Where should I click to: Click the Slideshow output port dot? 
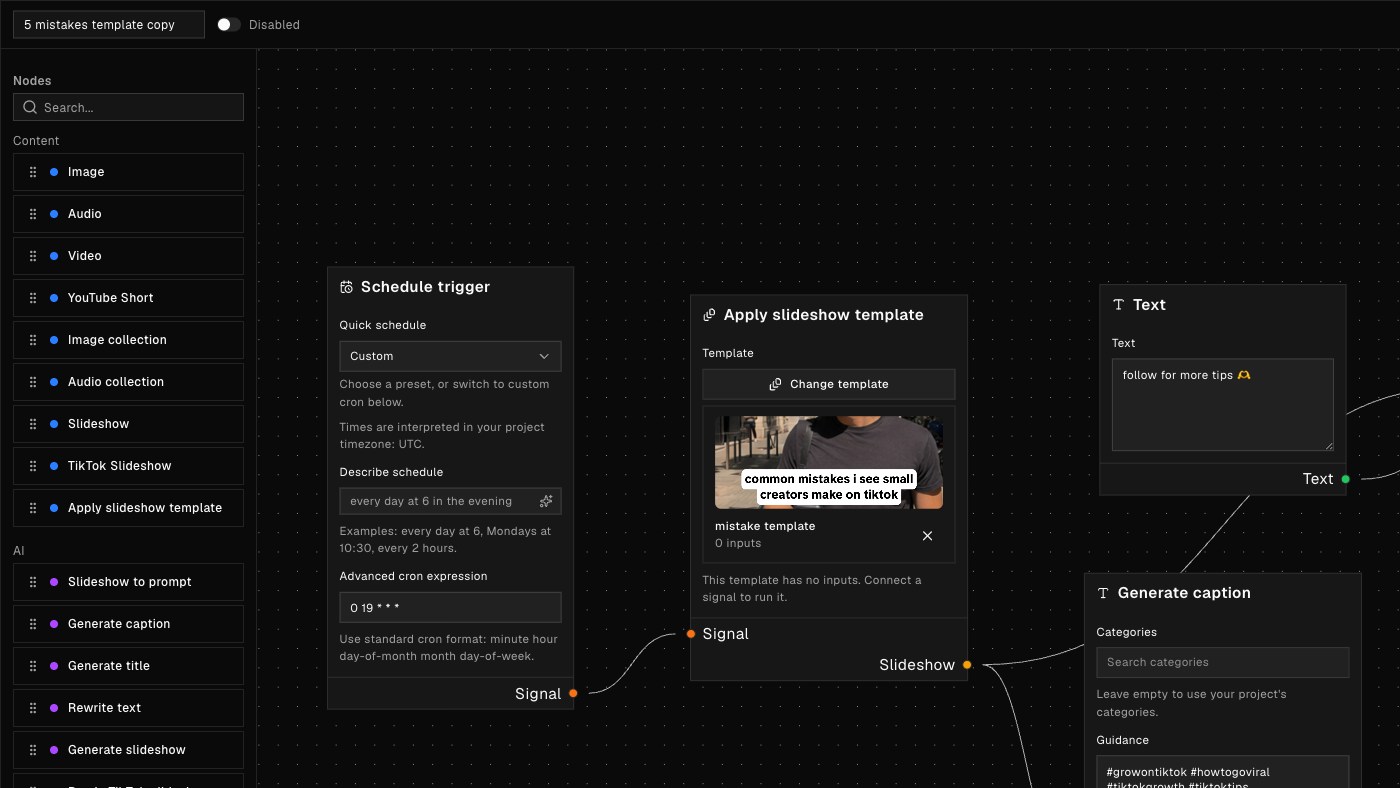[967, 665]
